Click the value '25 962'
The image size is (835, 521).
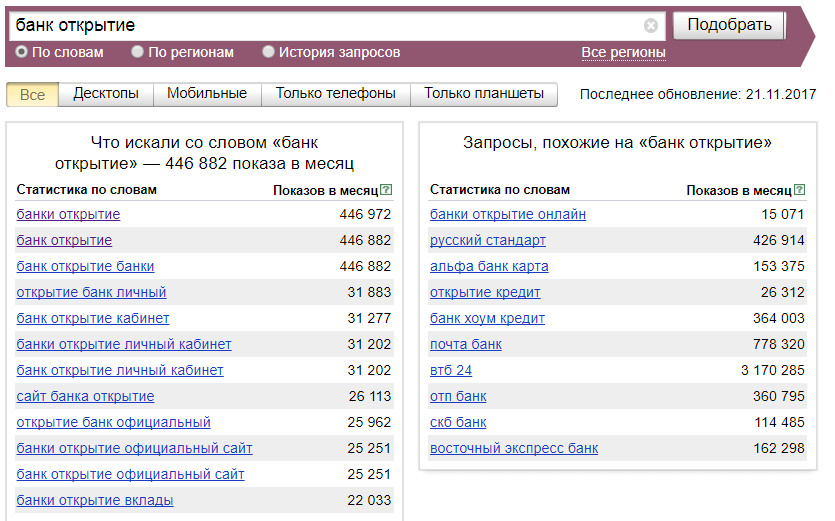pos(369,422)
